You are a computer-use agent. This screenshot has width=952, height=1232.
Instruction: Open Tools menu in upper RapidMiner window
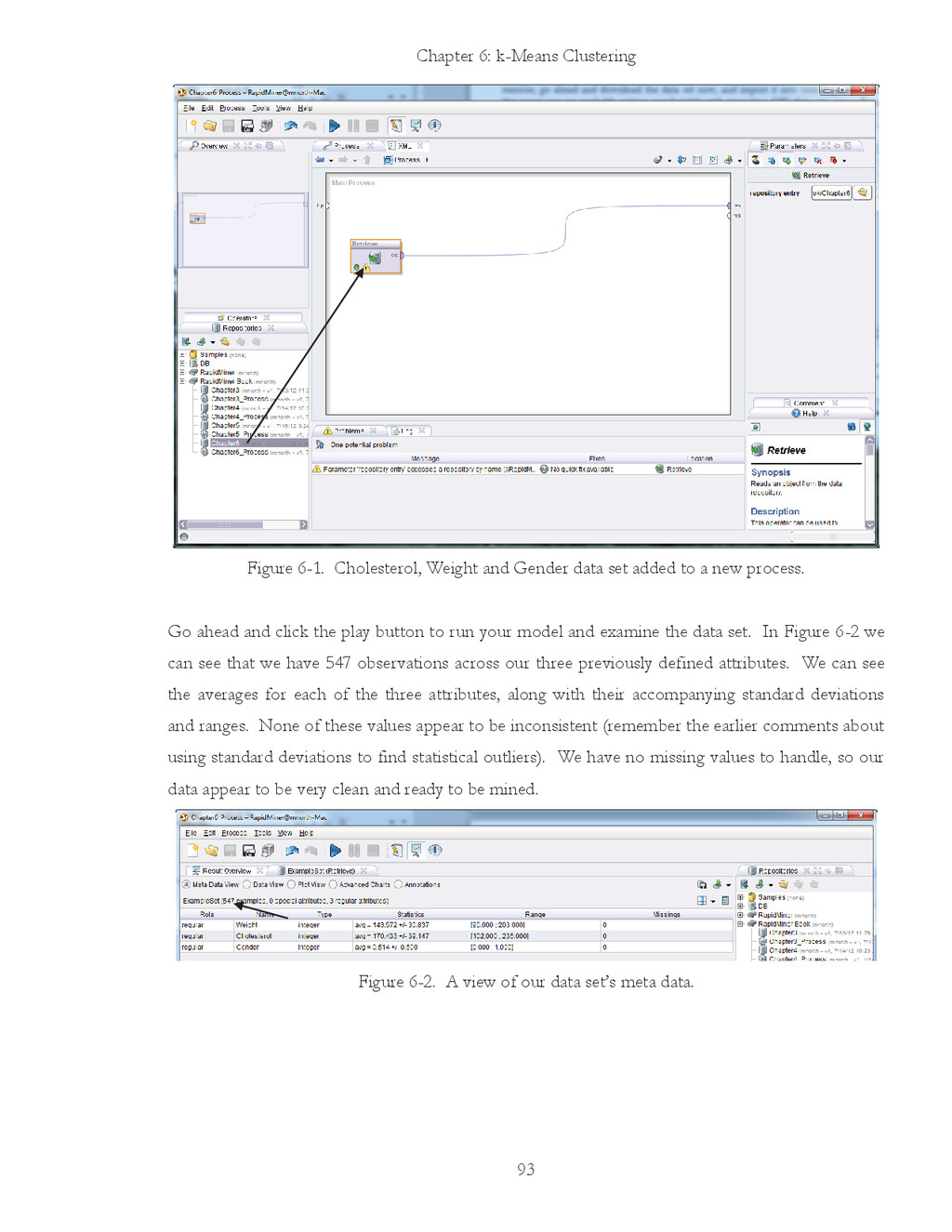coord(260,108)
